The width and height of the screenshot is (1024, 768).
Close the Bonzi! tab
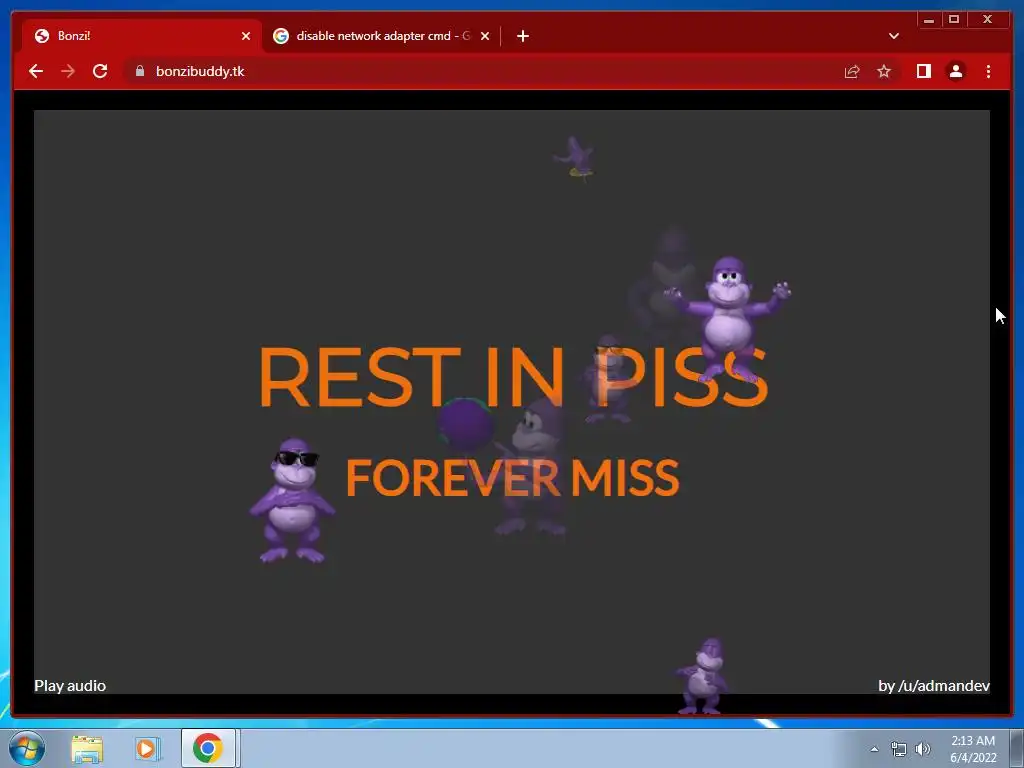pos(246,36)
